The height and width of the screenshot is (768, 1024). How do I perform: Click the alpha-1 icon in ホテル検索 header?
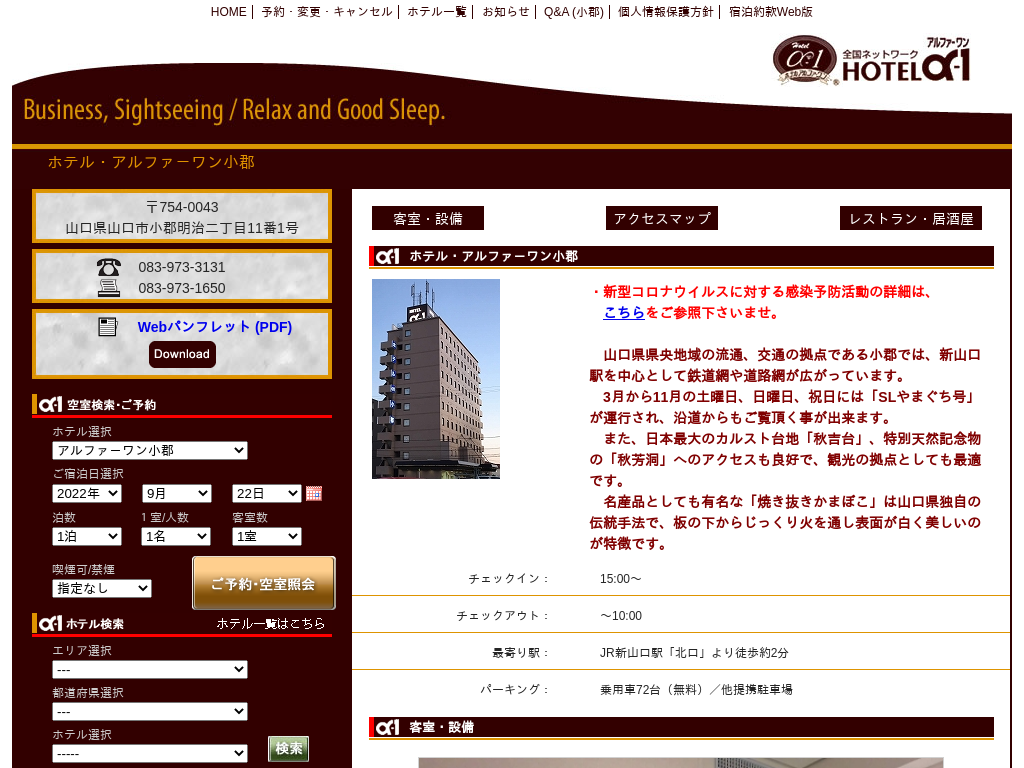[x=50, y=624]
